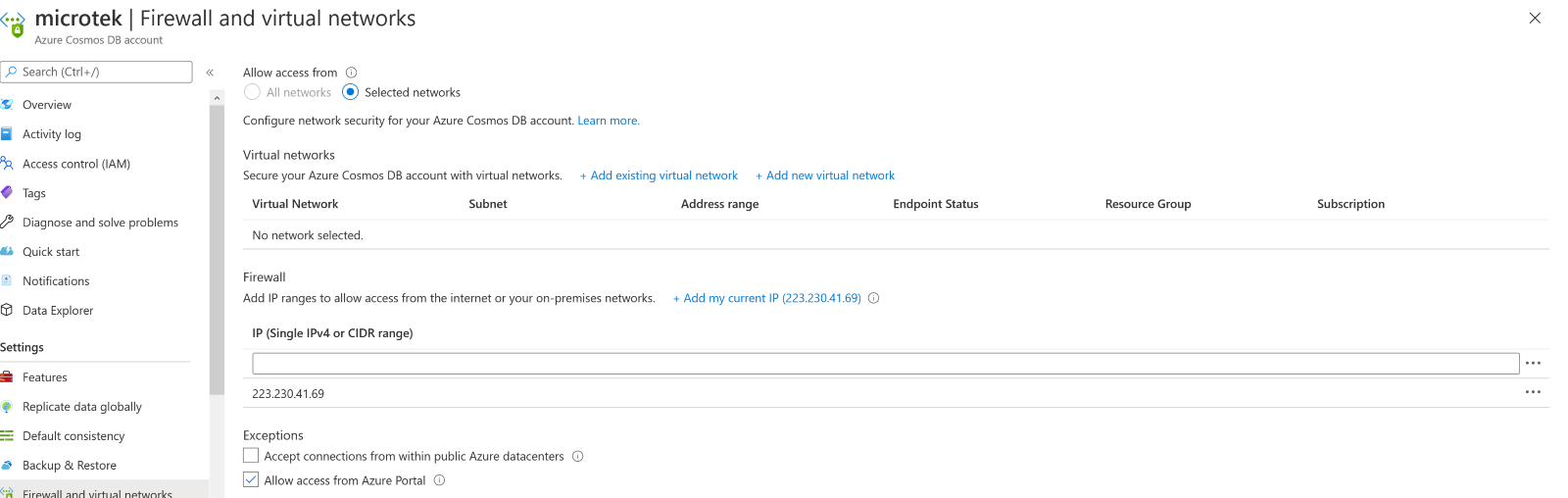Enable Accept connections from public Azure datacenters
Viewport: 1568px width, 498px height.
point(252,456)
